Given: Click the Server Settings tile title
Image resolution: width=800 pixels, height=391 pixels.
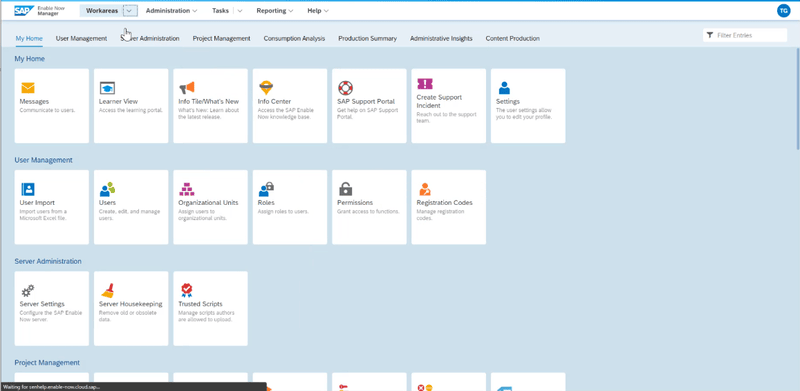Looking at the screenshot, I should pos(42,304).
